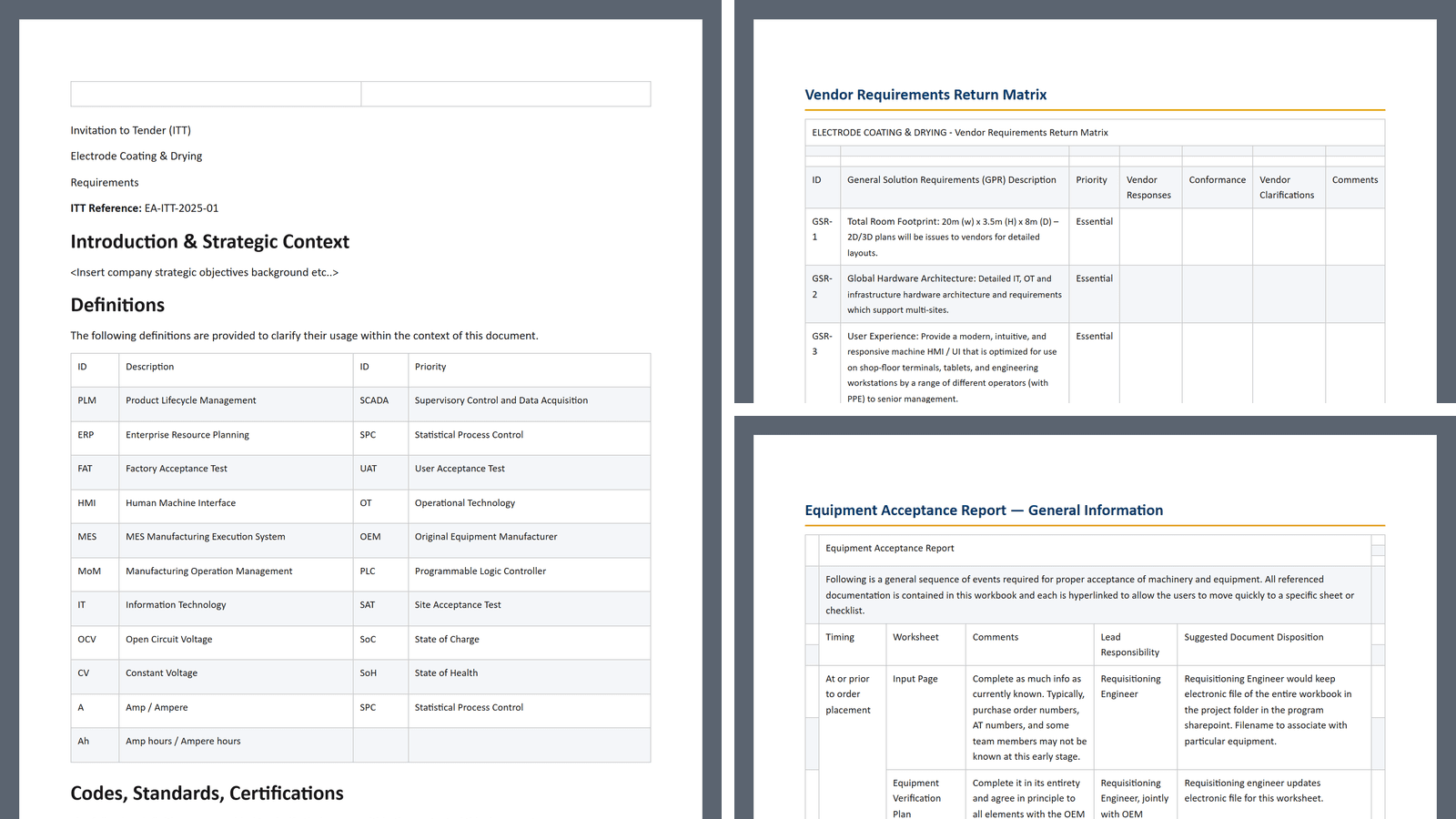Click the 'Introduction & Strategic Context' heading

point(210,241)
